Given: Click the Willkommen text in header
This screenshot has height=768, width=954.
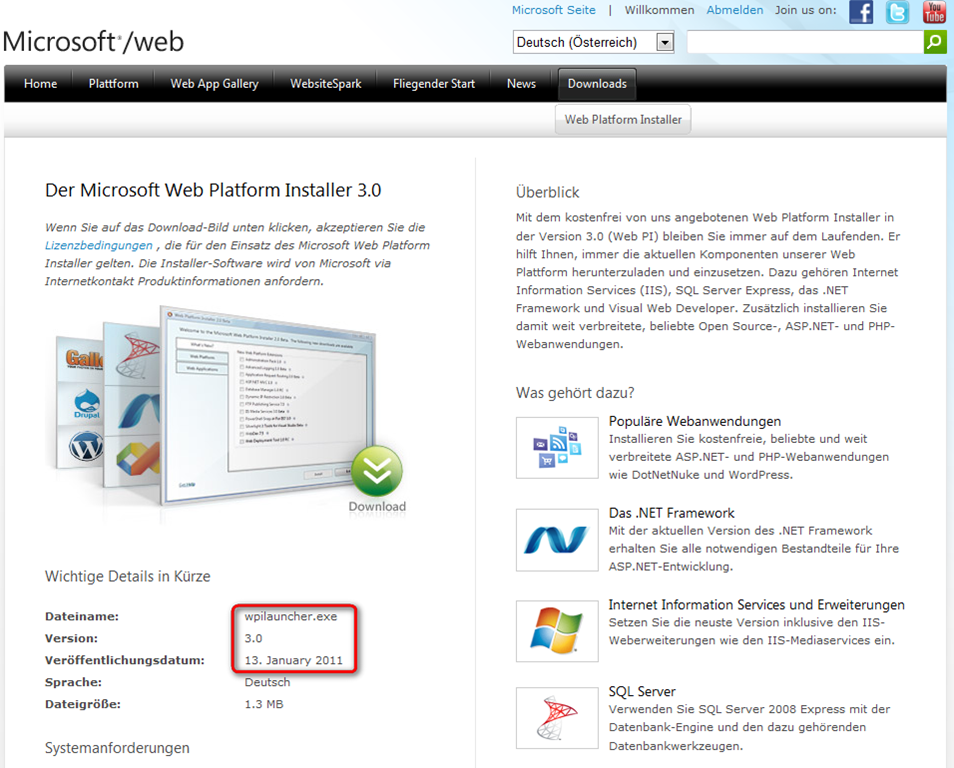Looking at the screenshot, I should [x=659, y=10].
